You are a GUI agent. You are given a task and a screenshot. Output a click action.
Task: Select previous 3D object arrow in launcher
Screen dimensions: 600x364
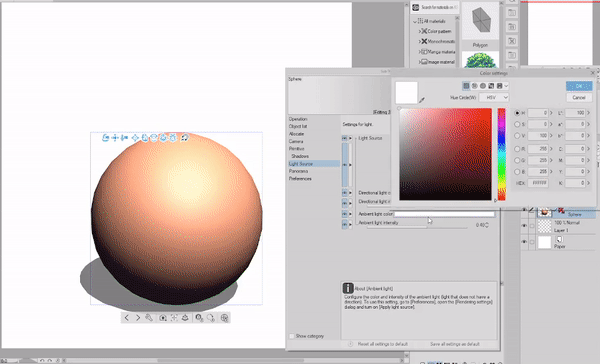click(127, 318)
